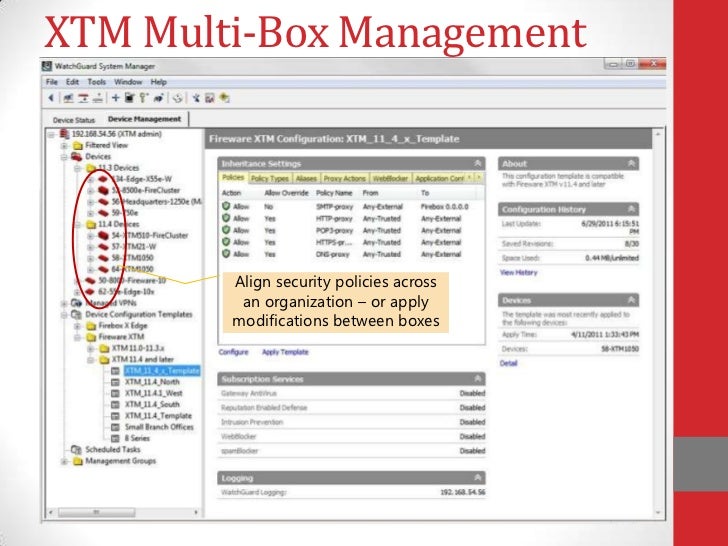The height and width of the screenshot is (546, 728).
Task: Collapse the About panel
Action: (x=631, y=163)
